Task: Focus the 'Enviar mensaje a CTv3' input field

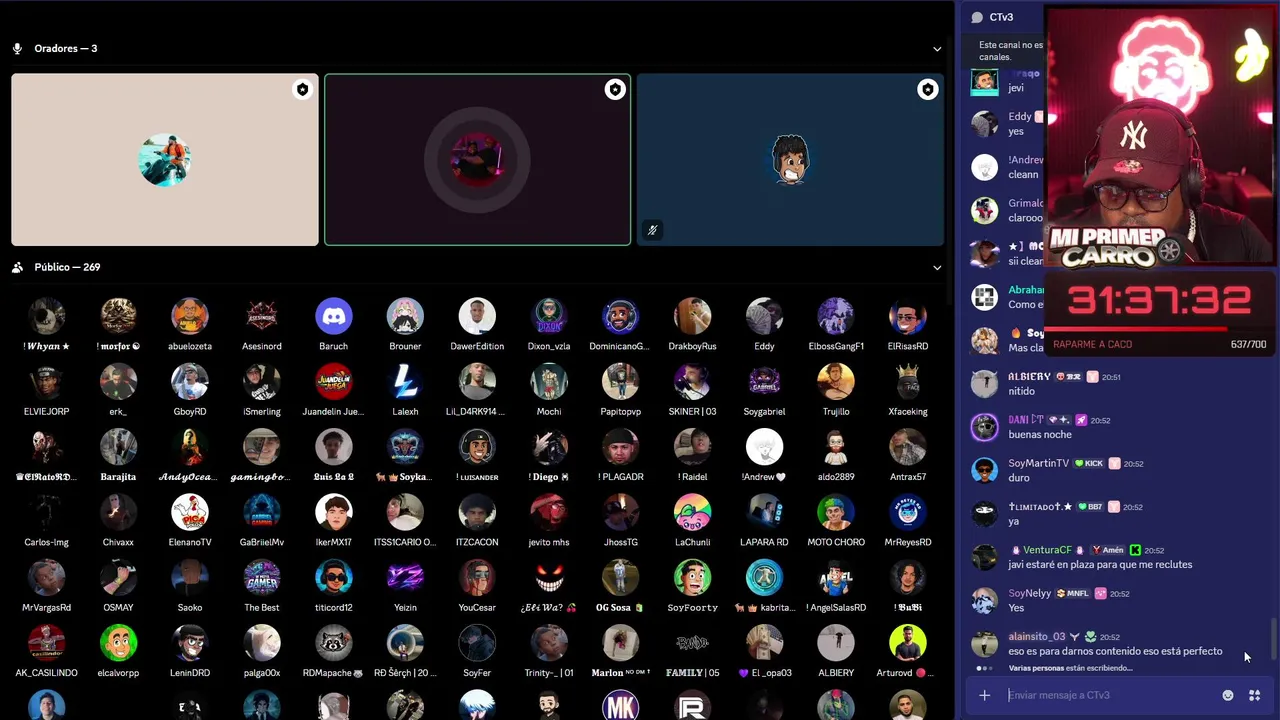Action: point(1110,695)
